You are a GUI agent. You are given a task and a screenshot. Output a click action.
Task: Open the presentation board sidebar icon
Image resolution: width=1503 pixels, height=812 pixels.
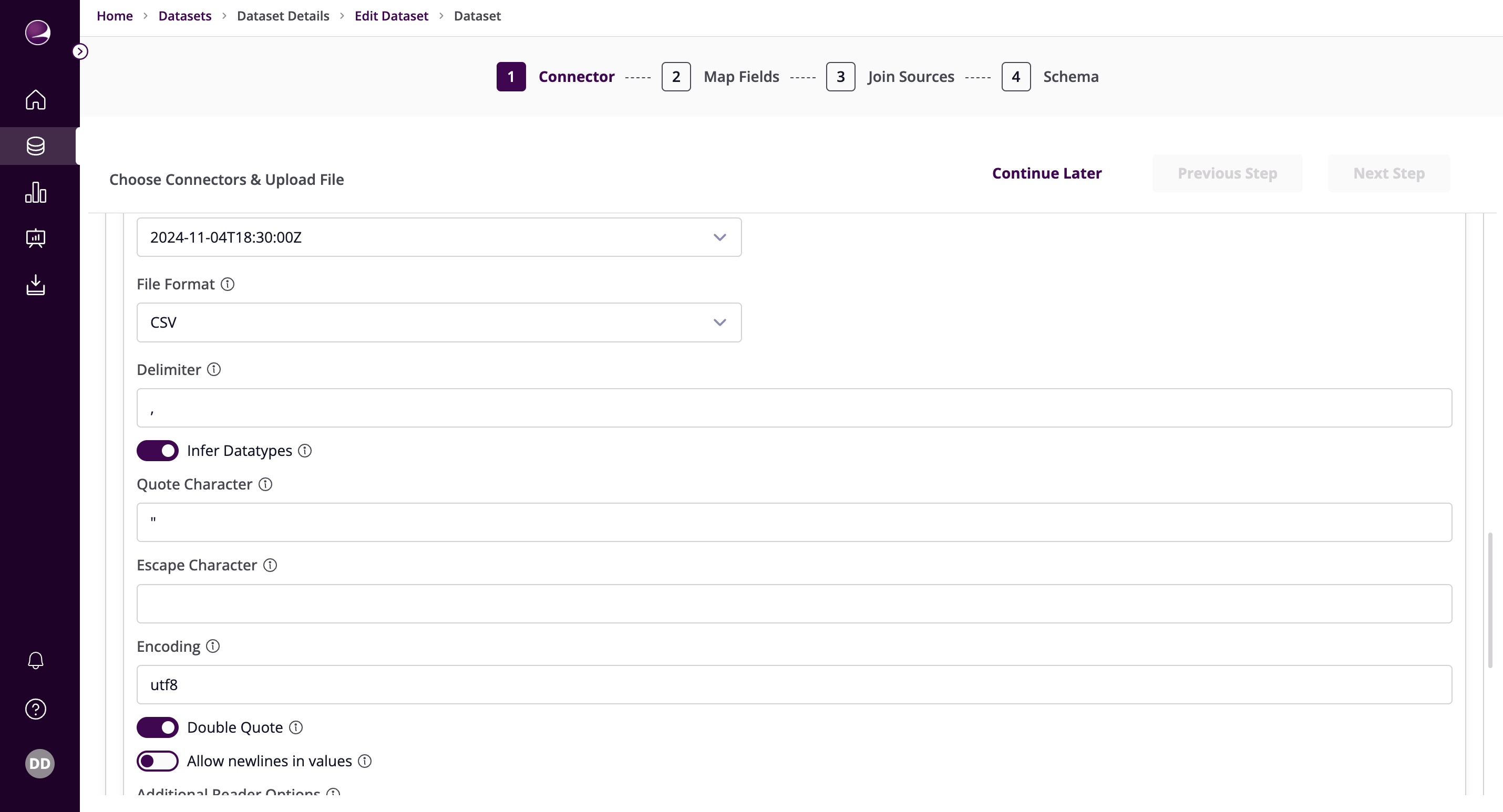click(x=36, y=238)
